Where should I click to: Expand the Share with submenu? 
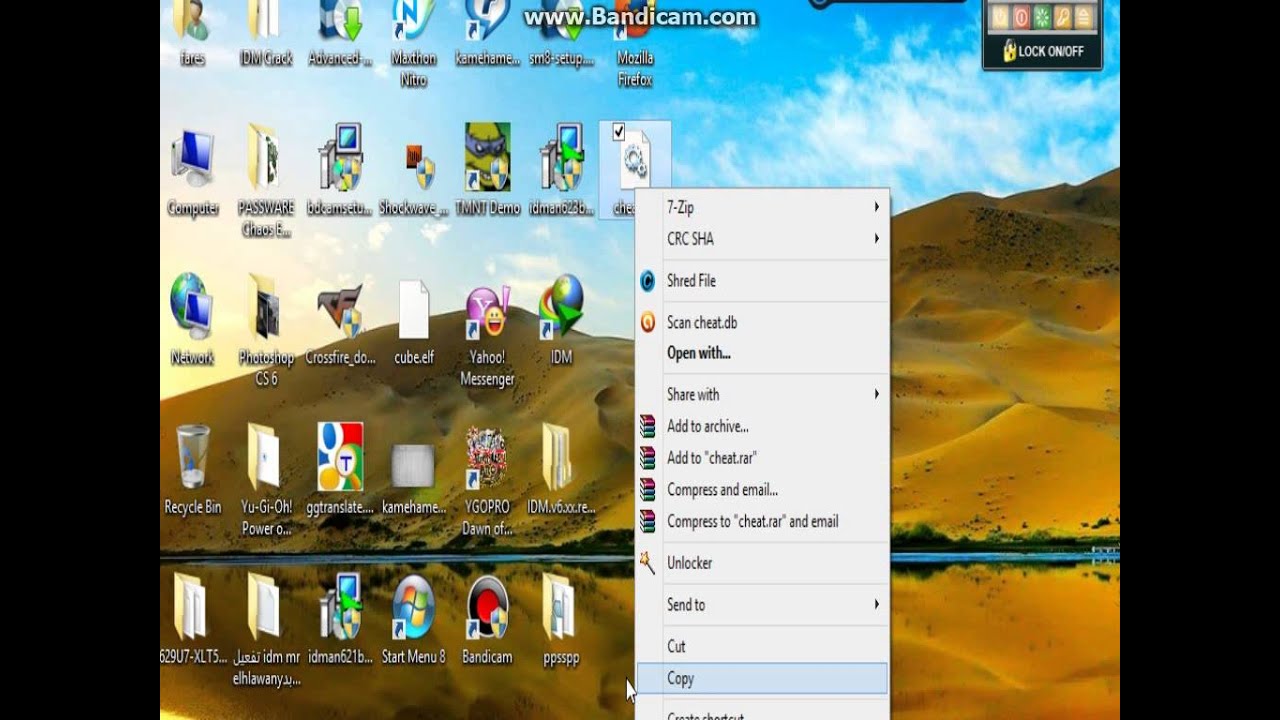(x=762, y=394)
